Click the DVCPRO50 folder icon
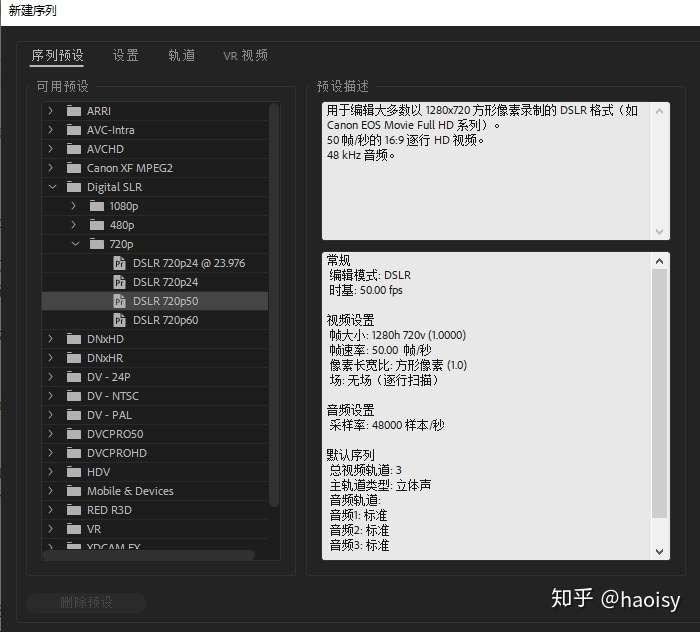Image resolution: width=700 pixels, height=632 pixels. (x=74, y=434)
